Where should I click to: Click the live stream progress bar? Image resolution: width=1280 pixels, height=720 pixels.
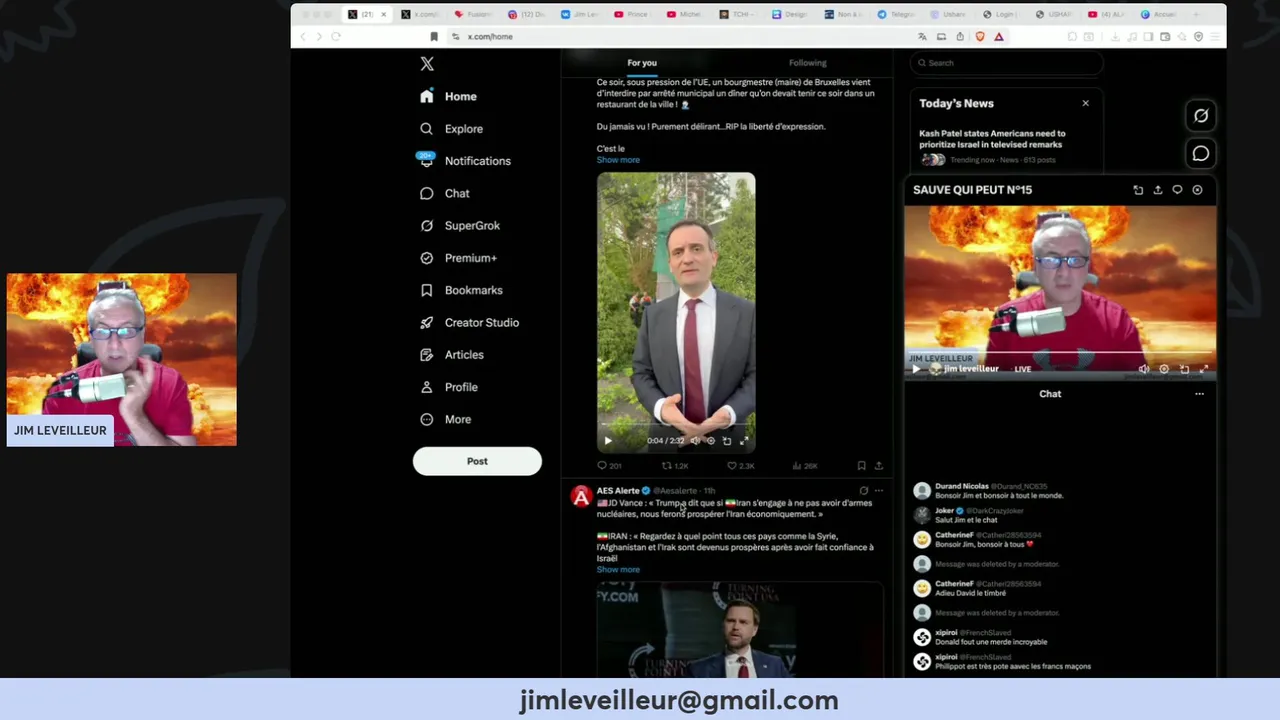click(x=1060, y=353)
